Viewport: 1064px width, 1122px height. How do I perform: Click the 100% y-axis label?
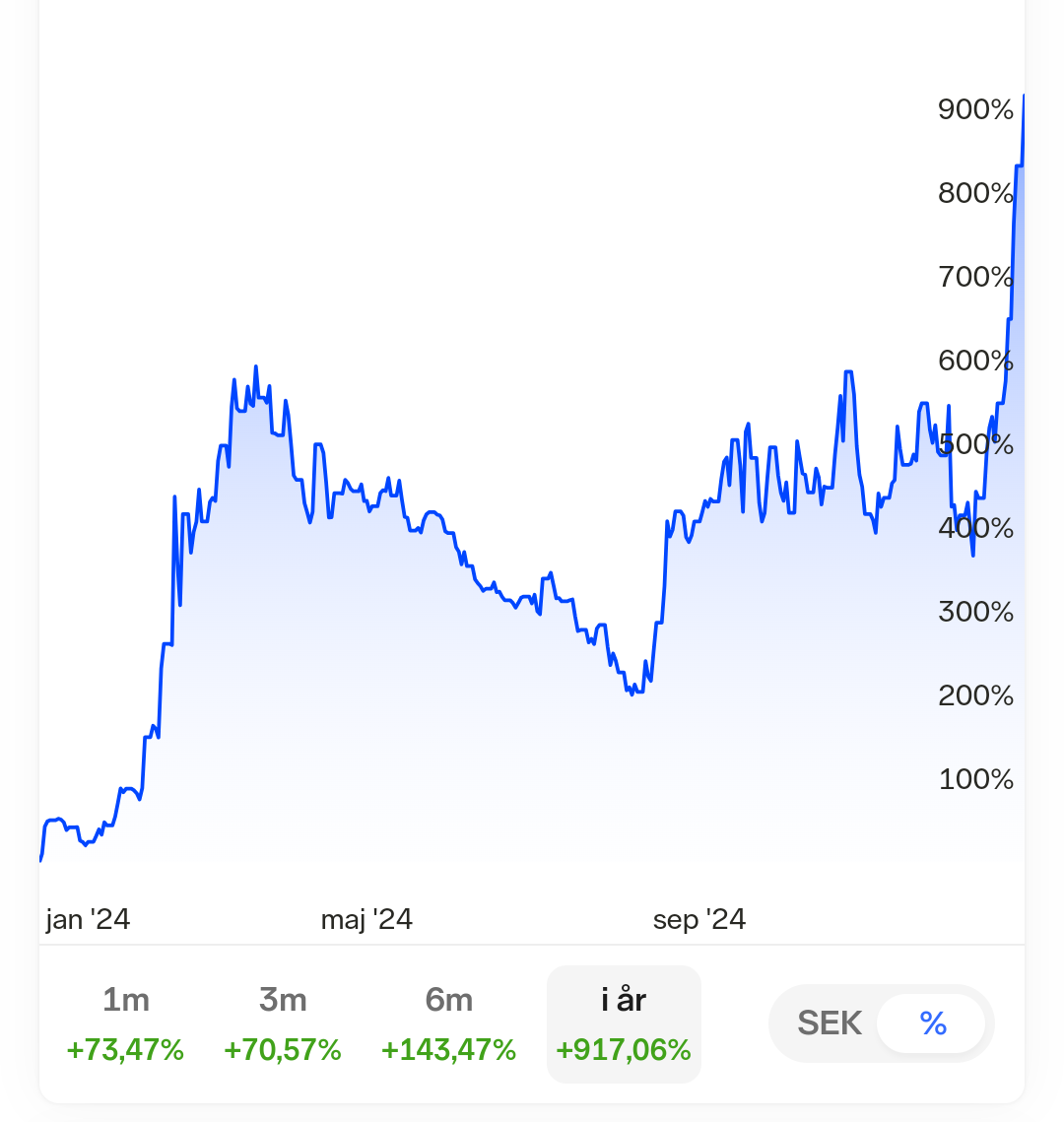[975, 779]
